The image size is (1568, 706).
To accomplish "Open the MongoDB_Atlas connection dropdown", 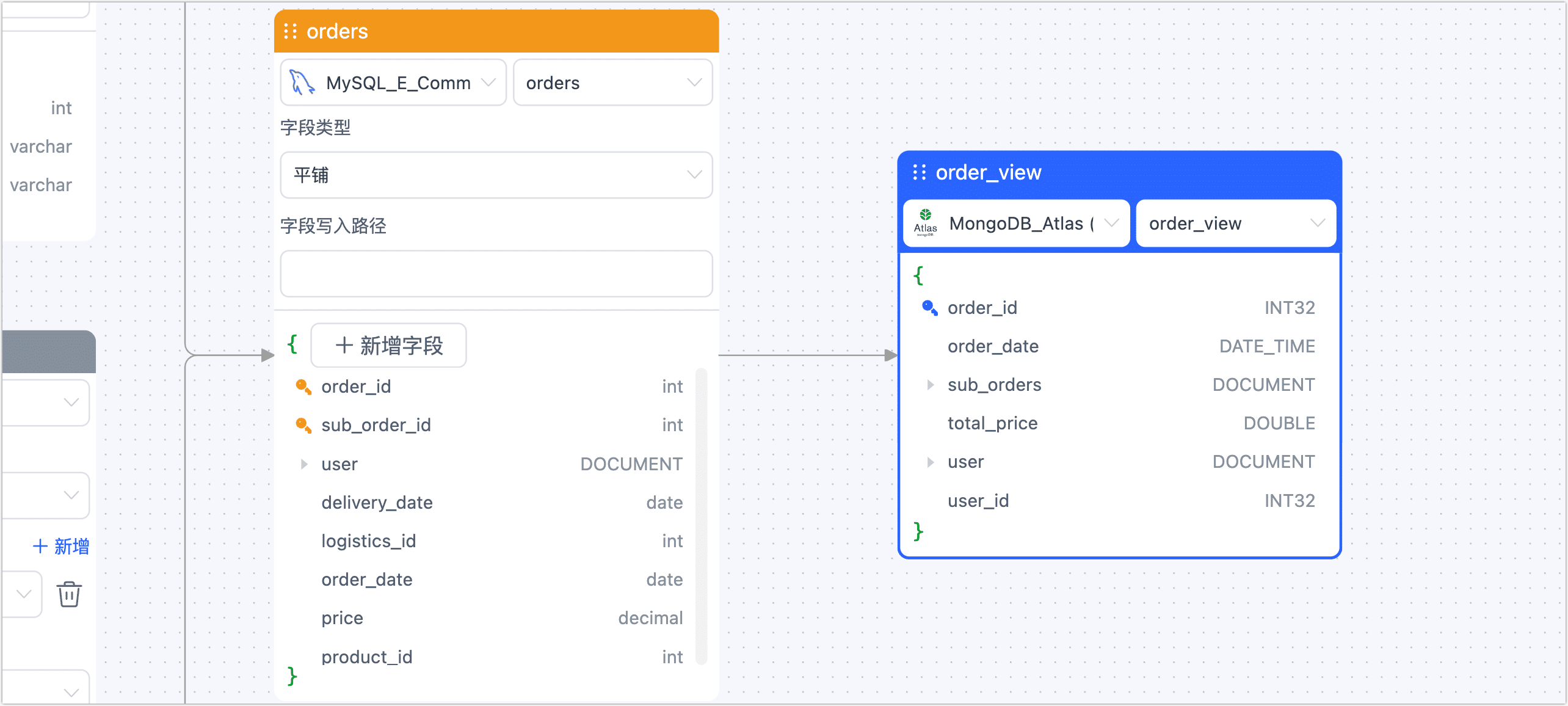I will point(1016,224).
